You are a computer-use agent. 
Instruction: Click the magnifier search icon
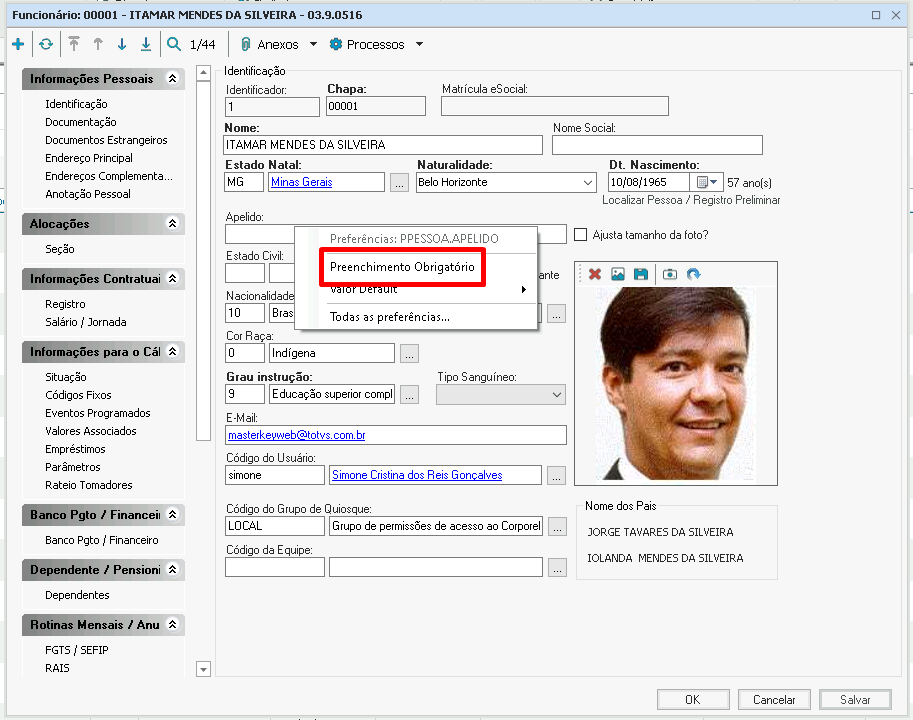pos(174,44)
